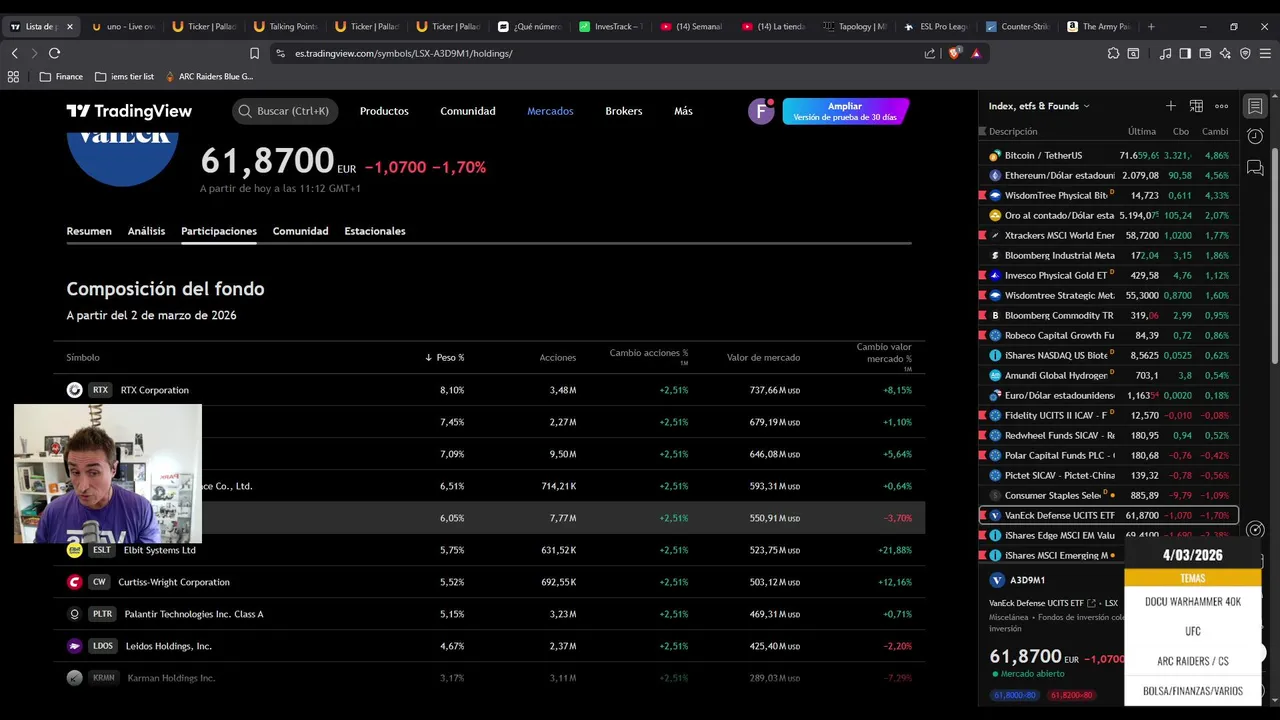1280x720 pixels.
Task: Select Bitcoin / TetherUS in watchlist
Action: coord(1108,155)
